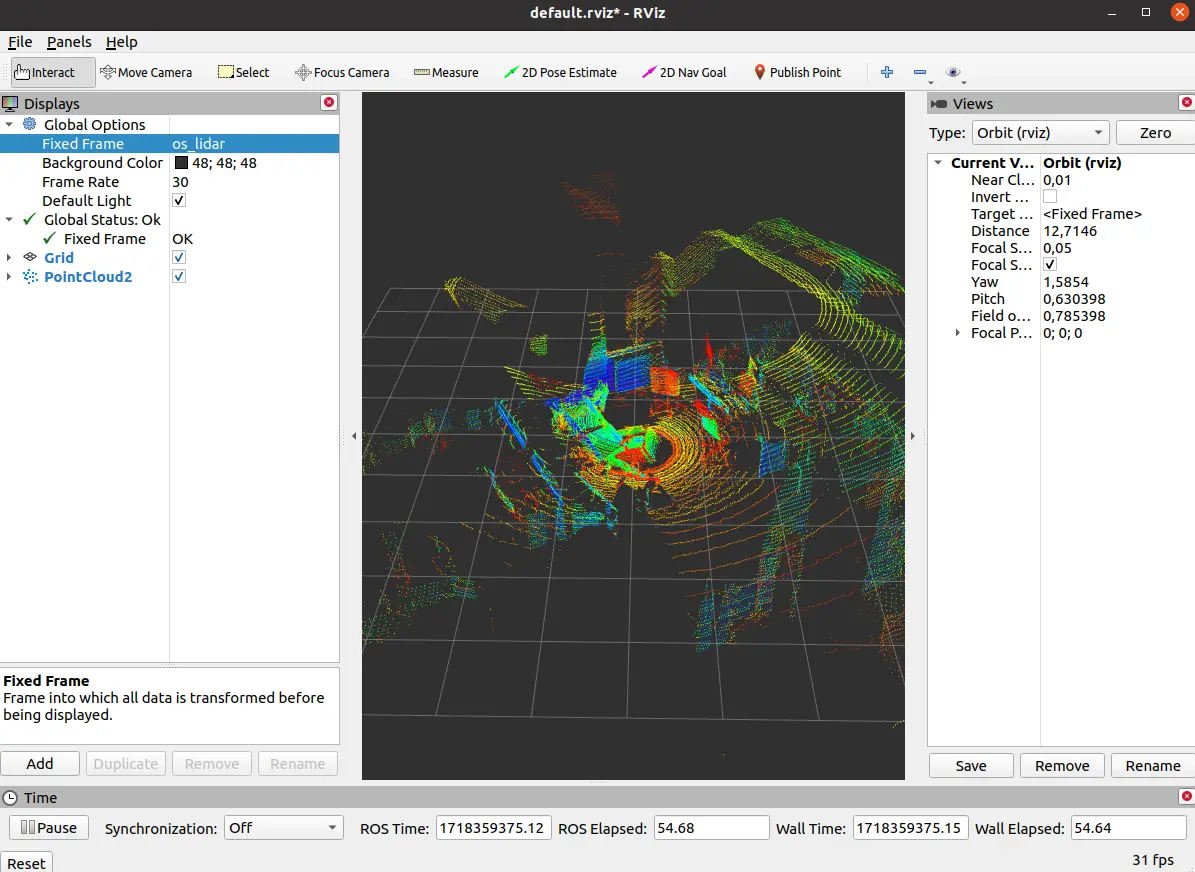Click the Add display button
The height and width of the screenshot is (872, 1195).
40,764
